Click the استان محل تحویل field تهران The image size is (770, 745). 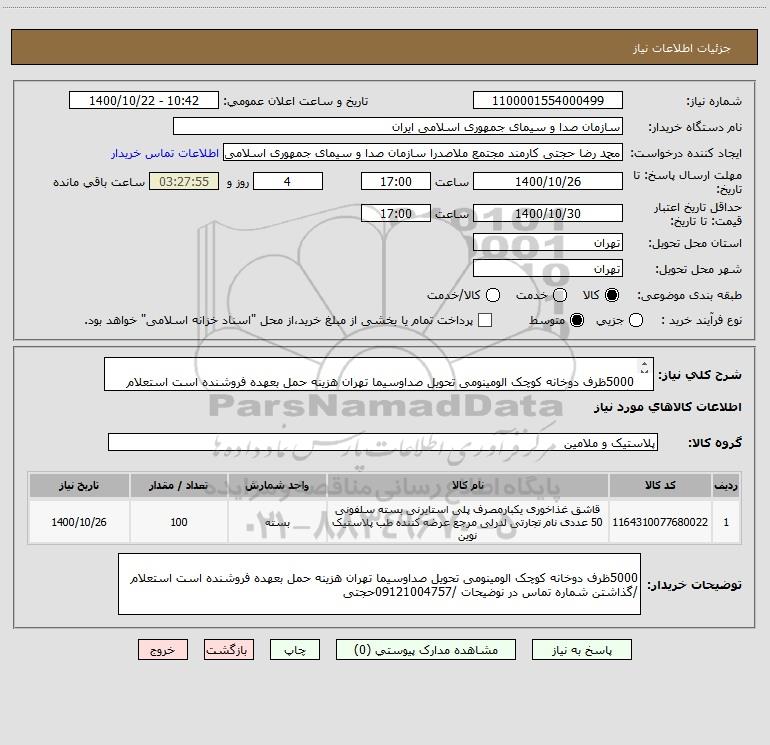(x=548, y=243)
